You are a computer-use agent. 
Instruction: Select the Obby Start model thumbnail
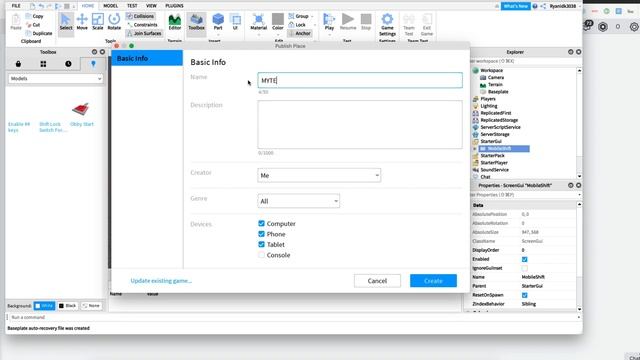(81, 109)
